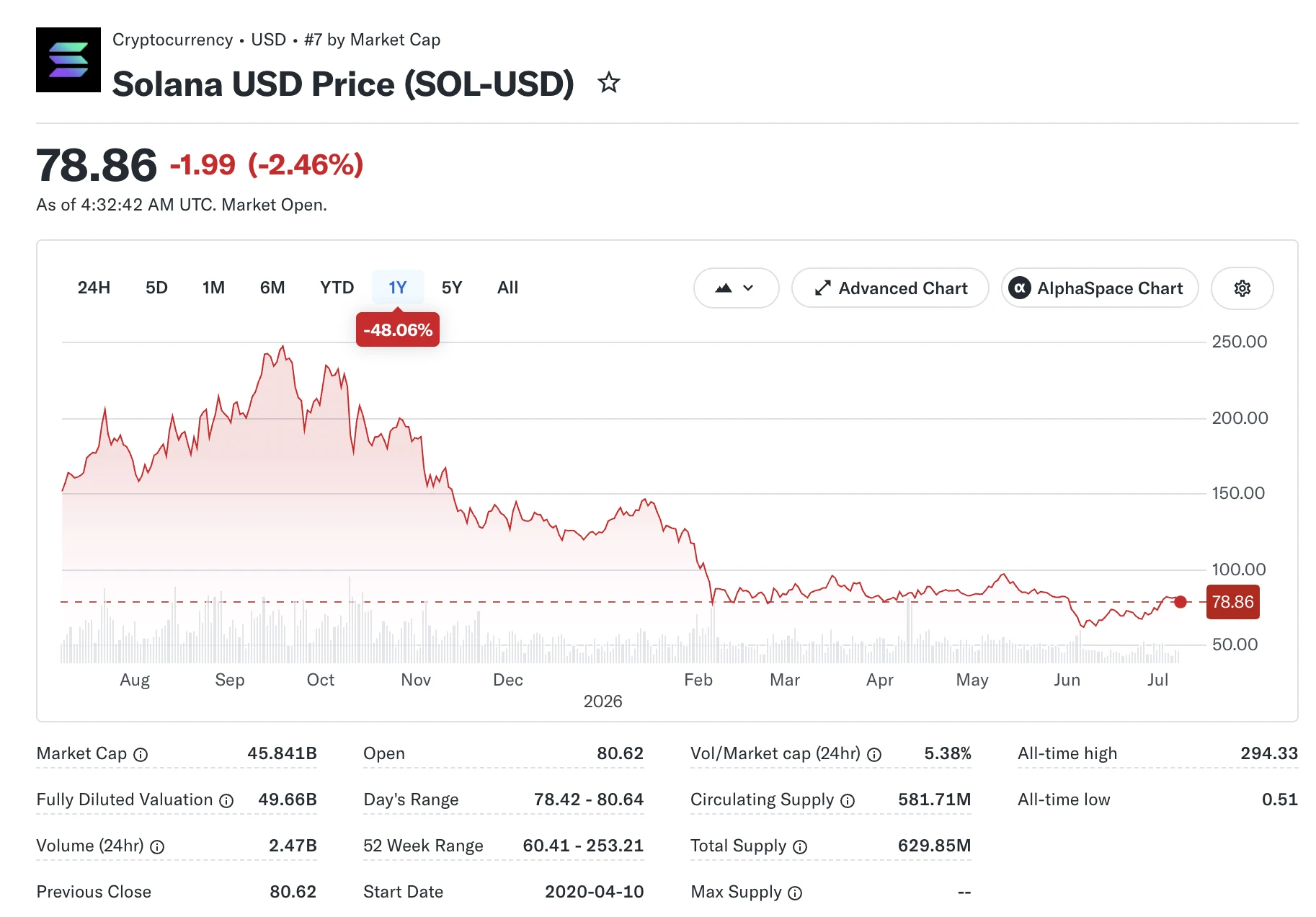Select the 24H time range

pyautogui.click(x=94, y=288)
